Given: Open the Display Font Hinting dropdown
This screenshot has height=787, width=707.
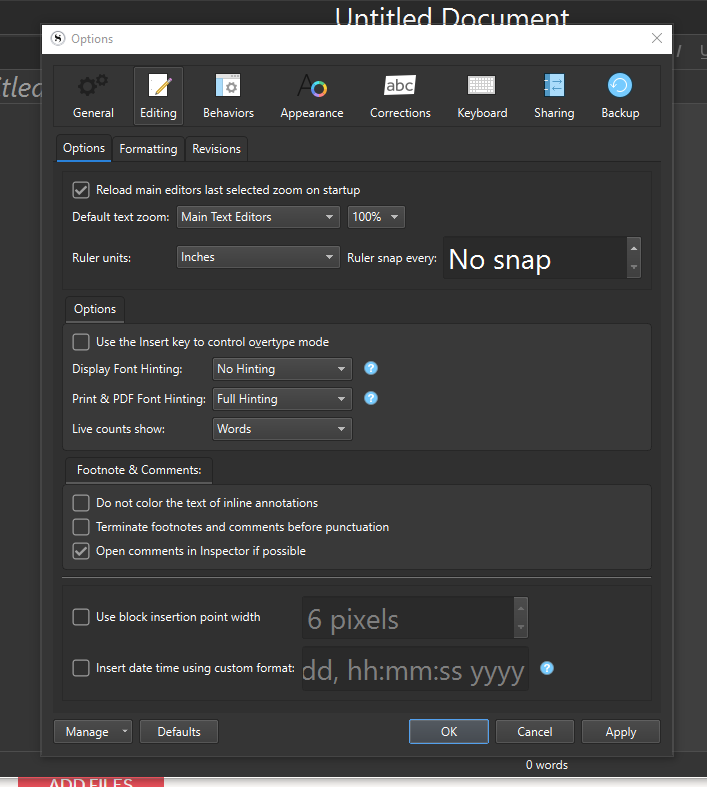Looking at the screenshot, I should tap(282, 369).
